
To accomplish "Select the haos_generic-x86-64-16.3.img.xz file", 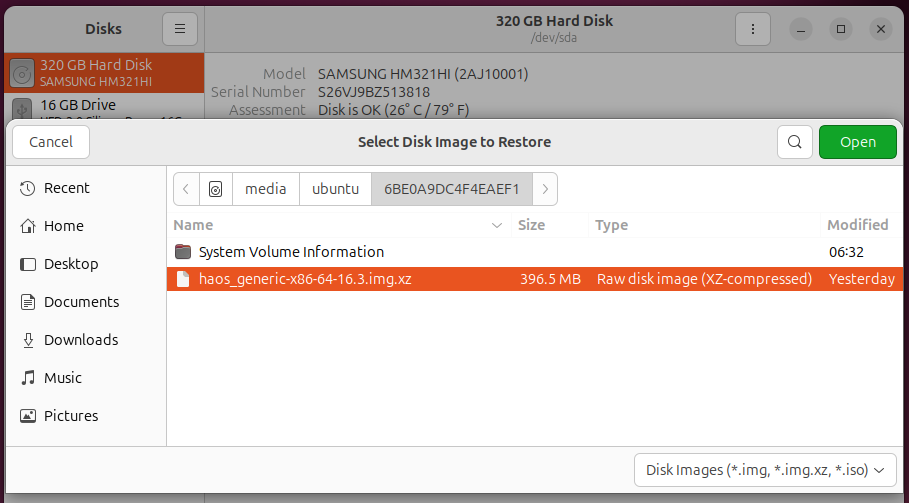I will click(305, 279).
